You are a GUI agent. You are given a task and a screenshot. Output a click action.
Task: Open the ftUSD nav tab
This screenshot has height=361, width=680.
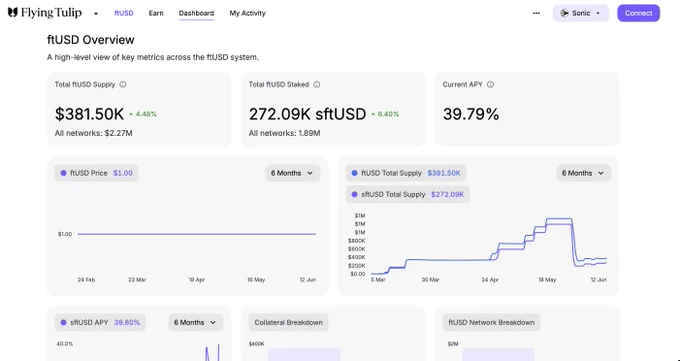click(x=124, y=13)
